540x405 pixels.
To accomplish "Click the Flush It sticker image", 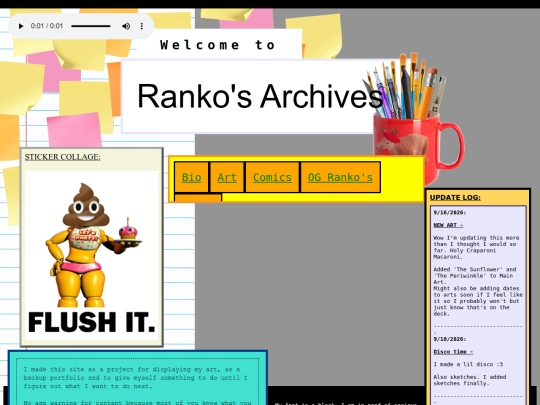I will [92, 255].
